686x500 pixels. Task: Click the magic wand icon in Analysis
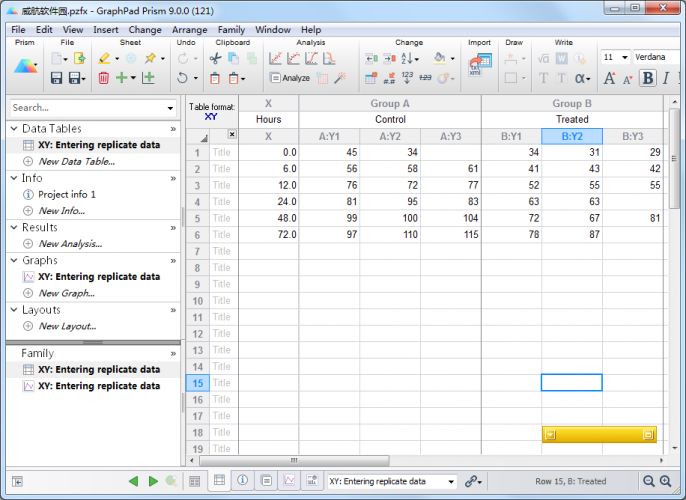pyautogui.click(x=340, y=78)
